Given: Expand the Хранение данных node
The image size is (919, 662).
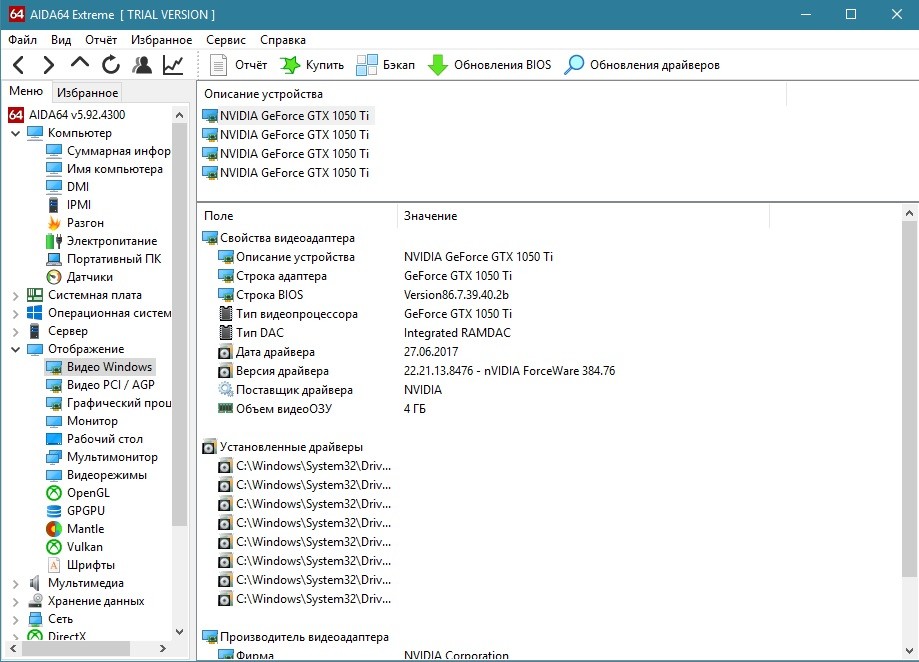Looking at the screenshot, I should click(16, 602).
